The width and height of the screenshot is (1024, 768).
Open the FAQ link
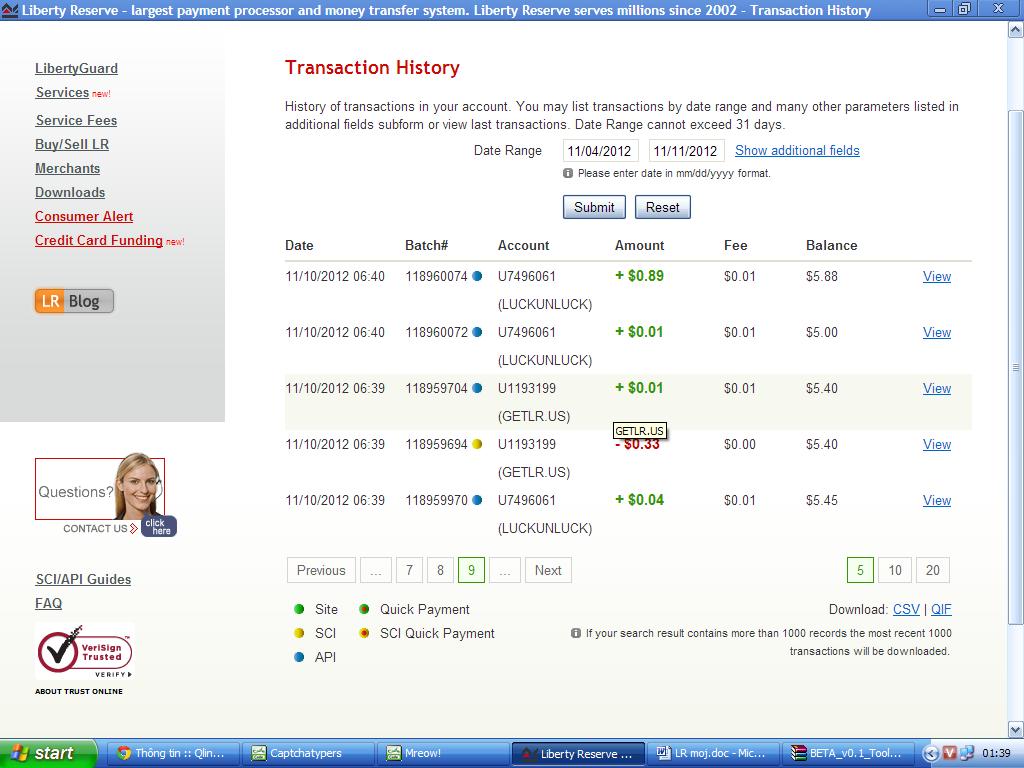48,603
